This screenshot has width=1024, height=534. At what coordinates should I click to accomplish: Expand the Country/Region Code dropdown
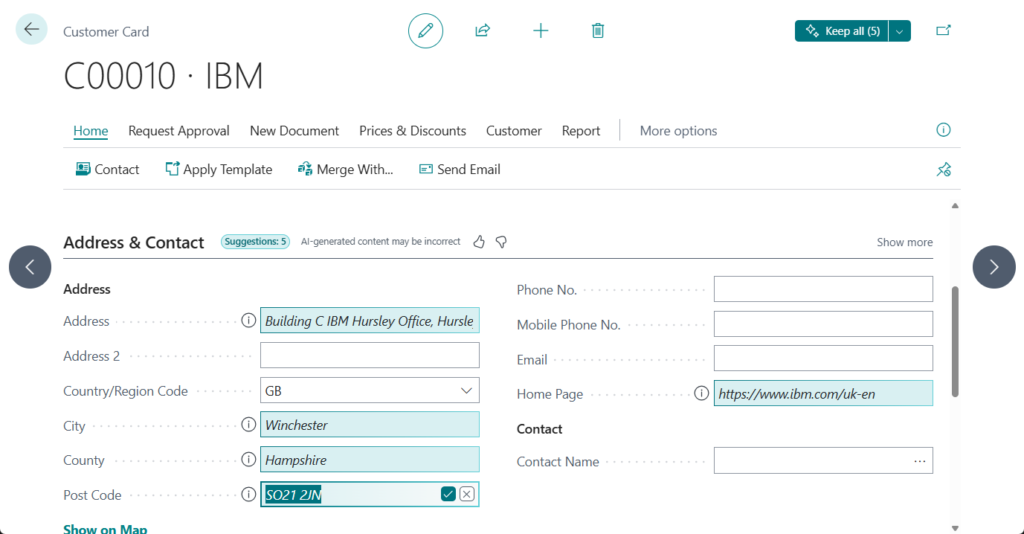pos(466,391)
